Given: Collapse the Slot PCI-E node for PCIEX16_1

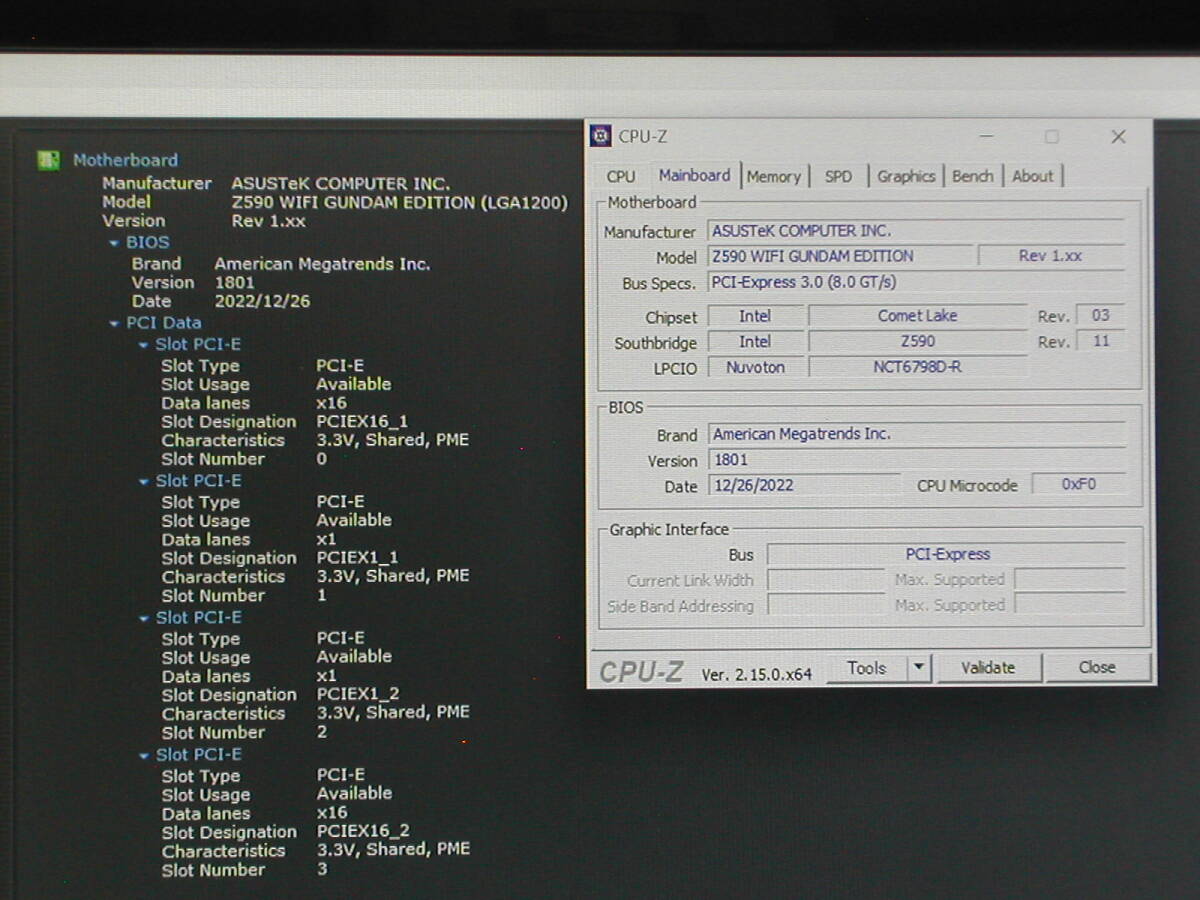Looking at the screenshot, I should 144,345.
